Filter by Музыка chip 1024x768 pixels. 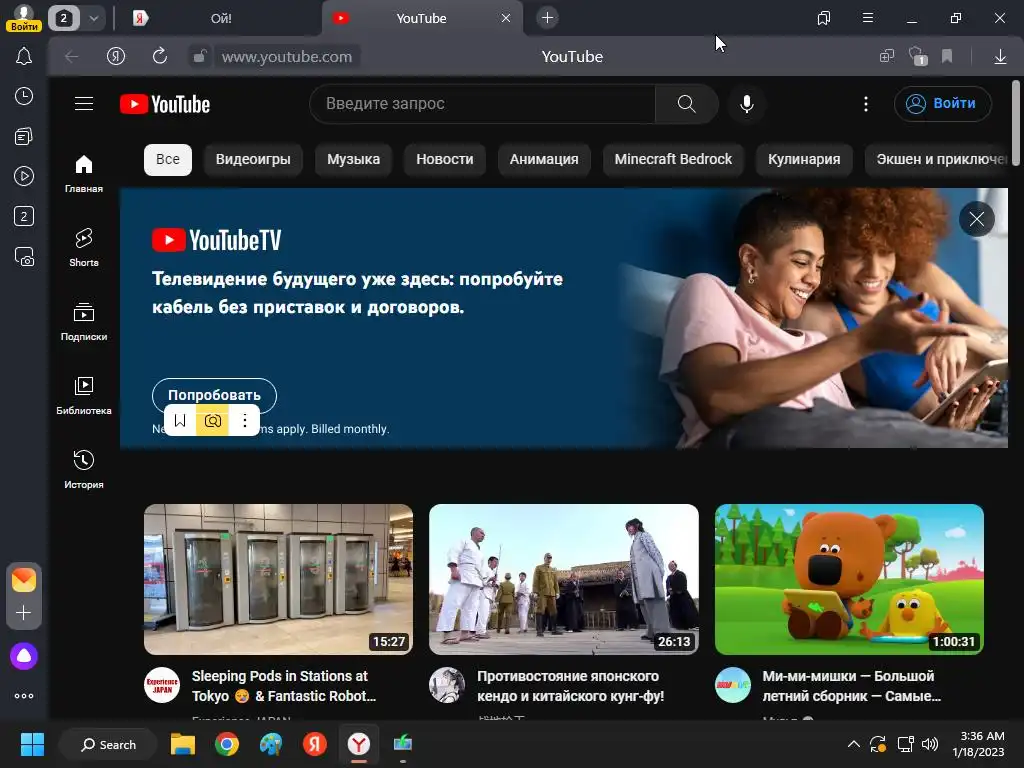353,159
